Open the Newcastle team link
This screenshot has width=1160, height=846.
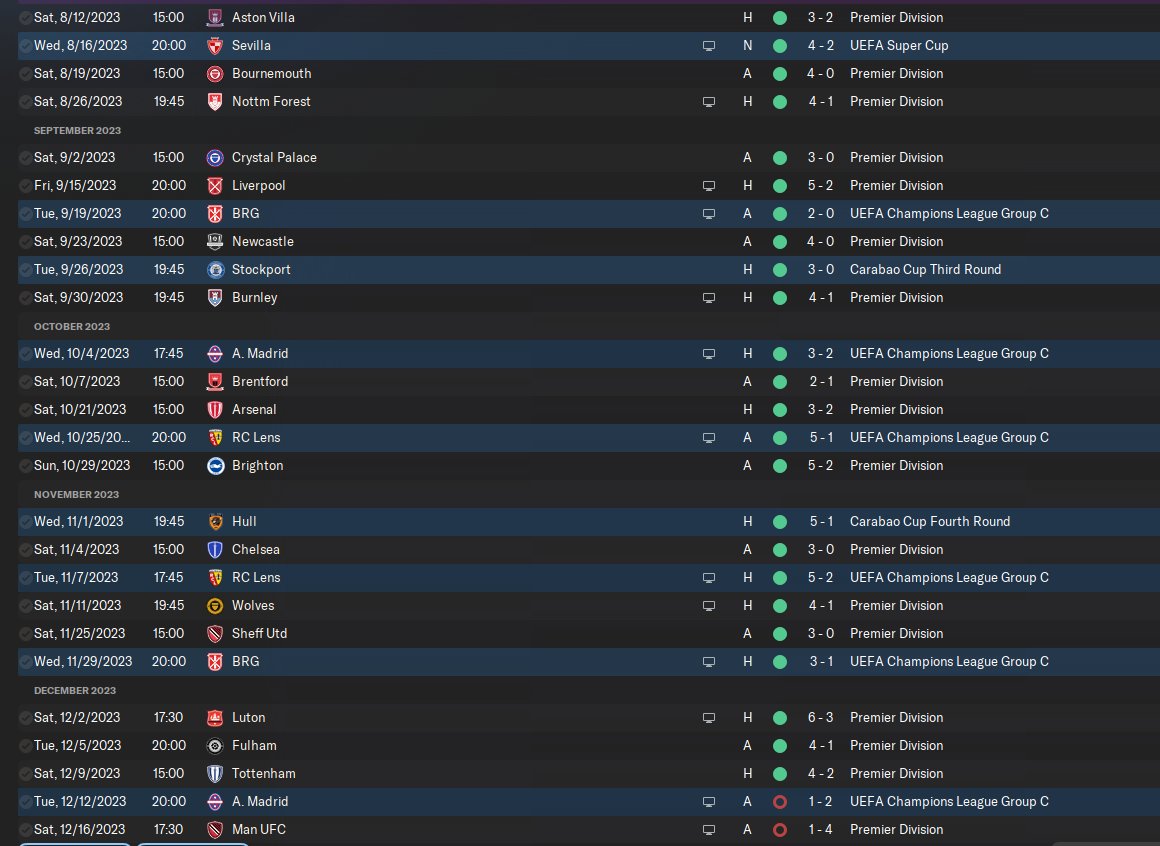pyautogui.click(x=263, y=242)
